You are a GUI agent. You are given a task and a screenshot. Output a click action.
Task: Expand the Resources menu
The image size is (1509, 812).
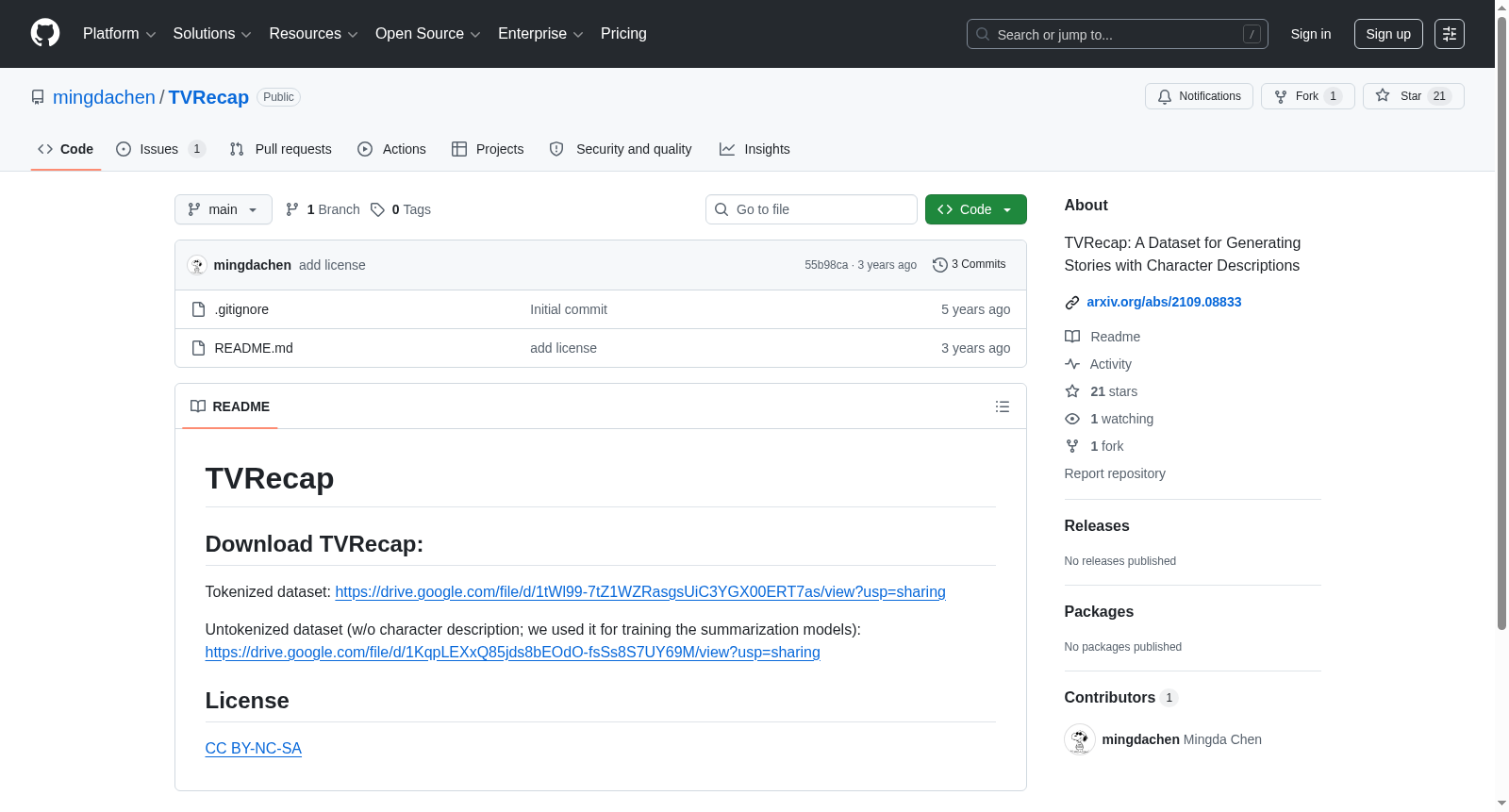(x=314, y=34)
